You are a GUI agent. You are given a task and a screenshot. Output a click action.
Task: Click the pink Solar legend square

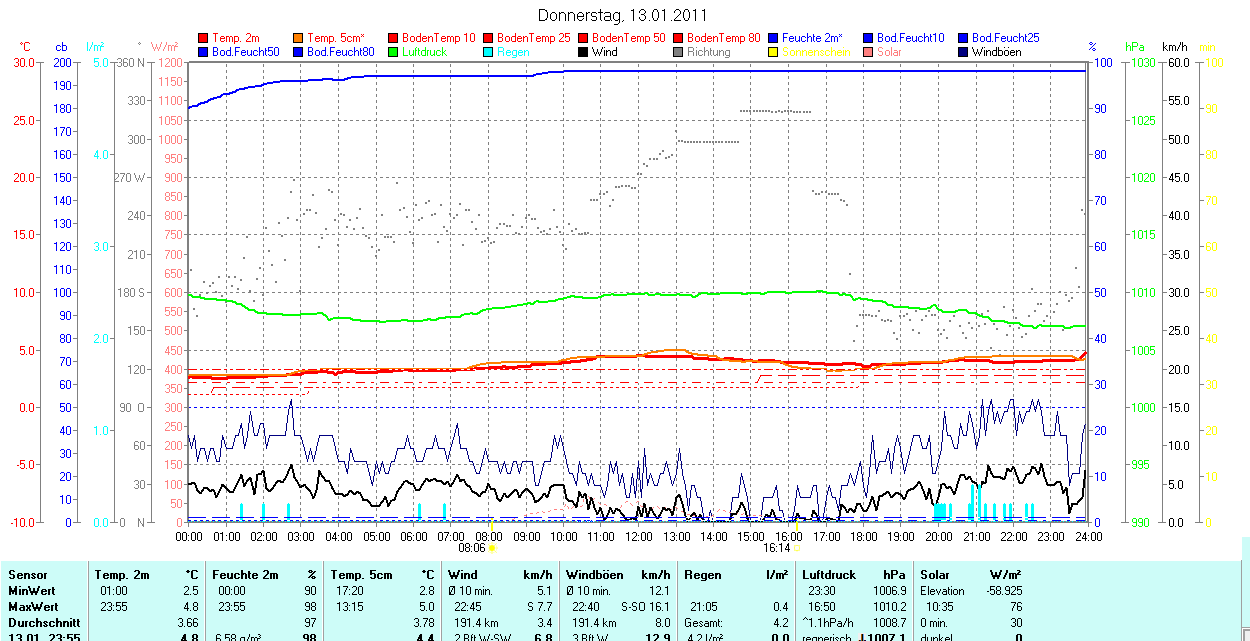coord(869,52)
